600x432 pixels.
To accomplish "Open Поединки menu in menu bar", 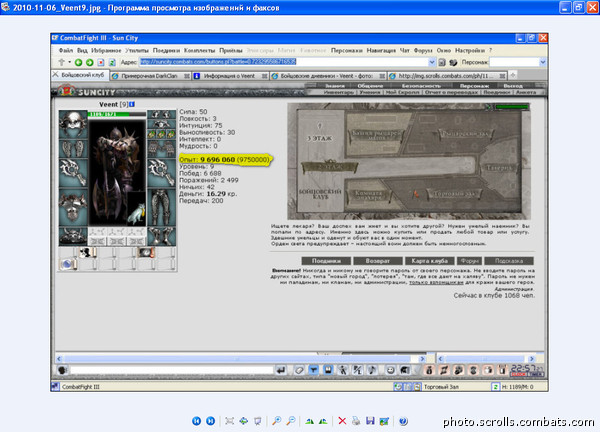I will pos(166,50).
